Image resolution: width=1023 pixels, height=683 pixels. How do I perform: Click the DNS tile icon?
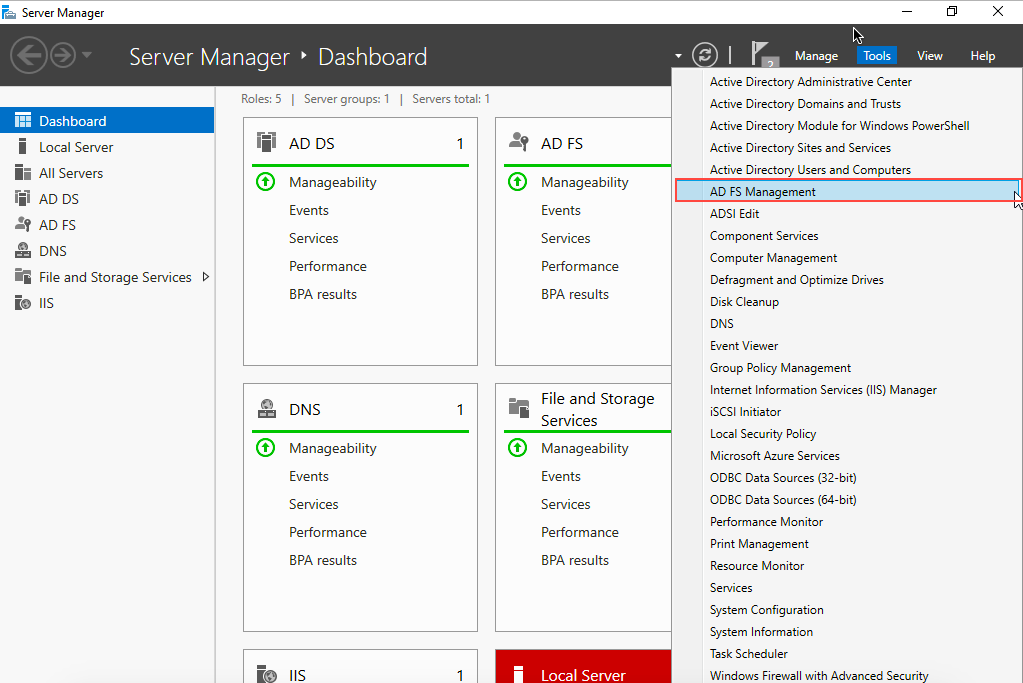267,409
